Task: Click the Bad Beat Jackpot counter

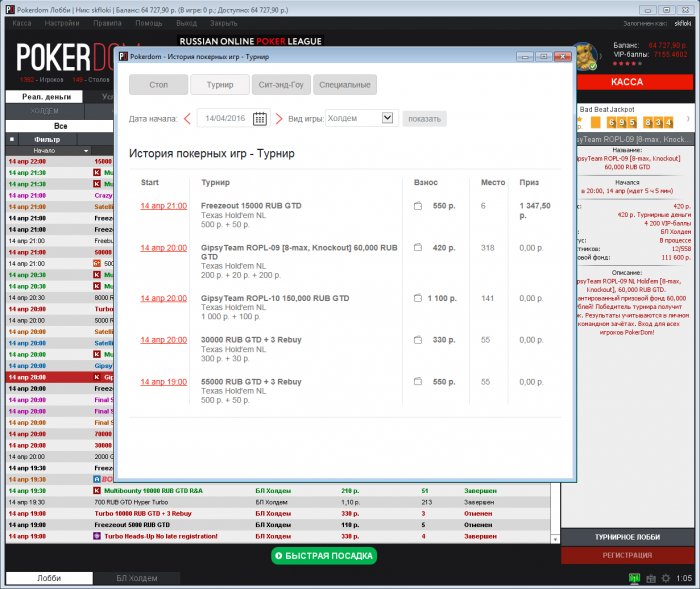Action: coord(632,122)
